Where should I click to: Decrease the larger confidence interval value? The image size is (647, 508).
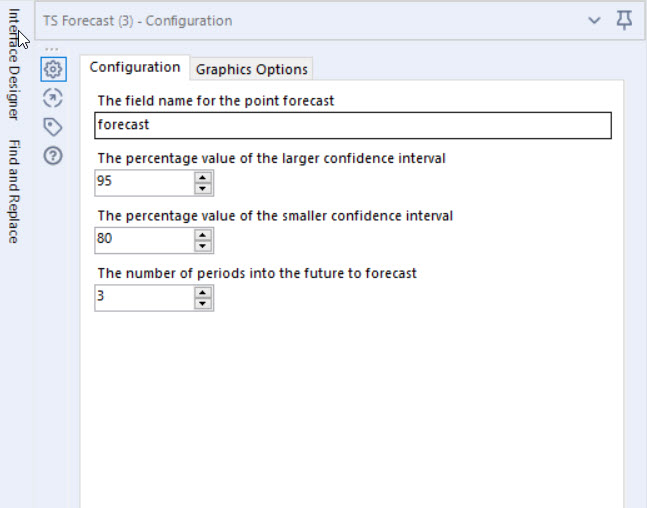[203, 189]
